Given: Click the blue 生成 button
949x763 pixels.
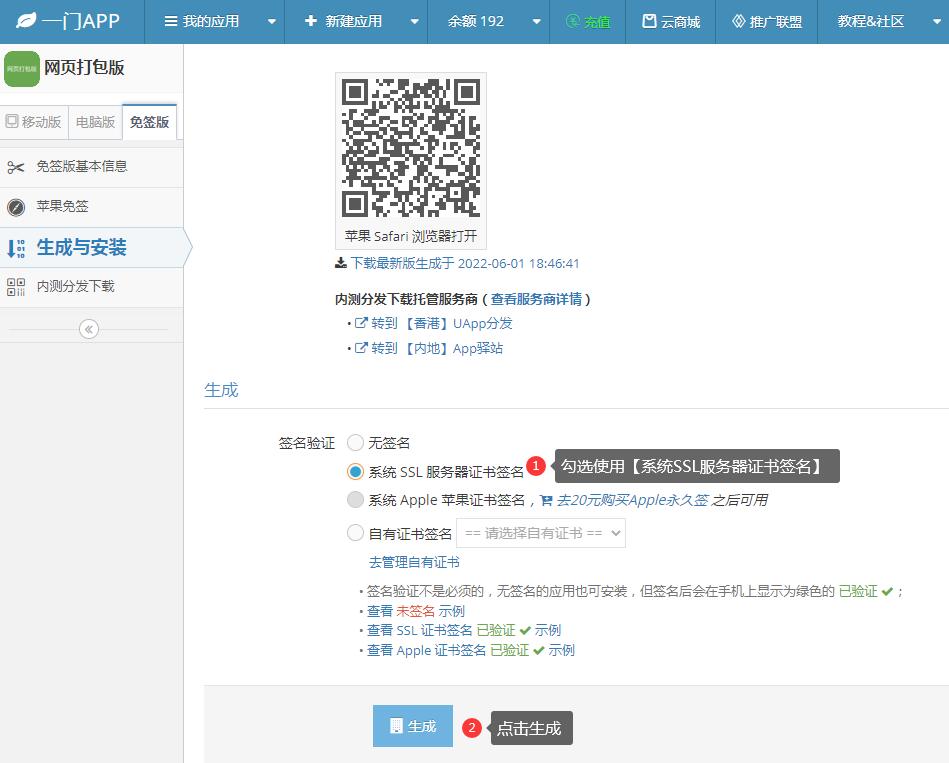Looking at the screenshot, I should [x=413, y=726].
